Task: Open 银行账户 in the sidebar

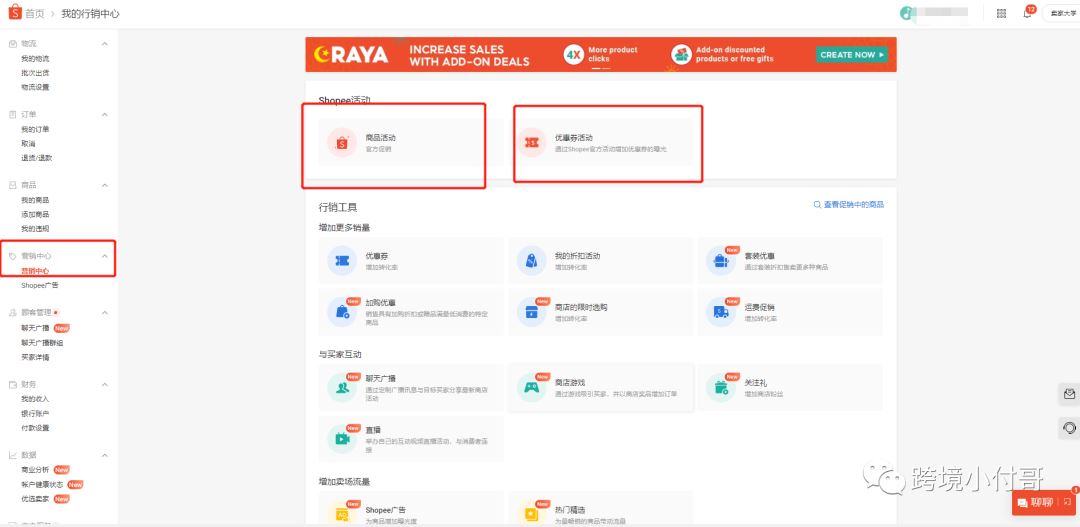Action: click(35, 413)
